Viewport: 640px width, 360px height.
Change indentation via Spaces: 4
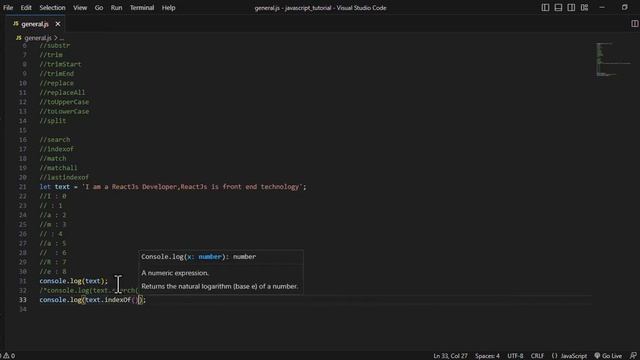[487, 356]
